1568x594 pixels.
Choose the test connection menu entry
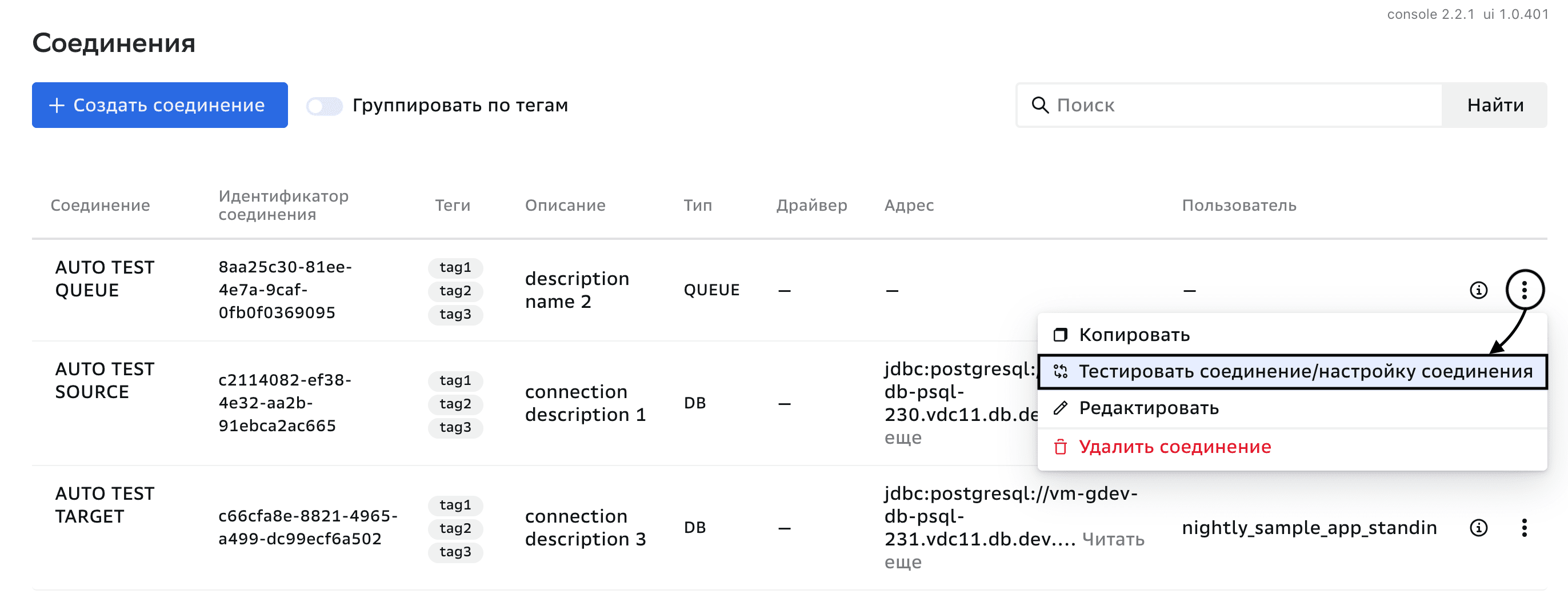click(x=1305, y=371)
